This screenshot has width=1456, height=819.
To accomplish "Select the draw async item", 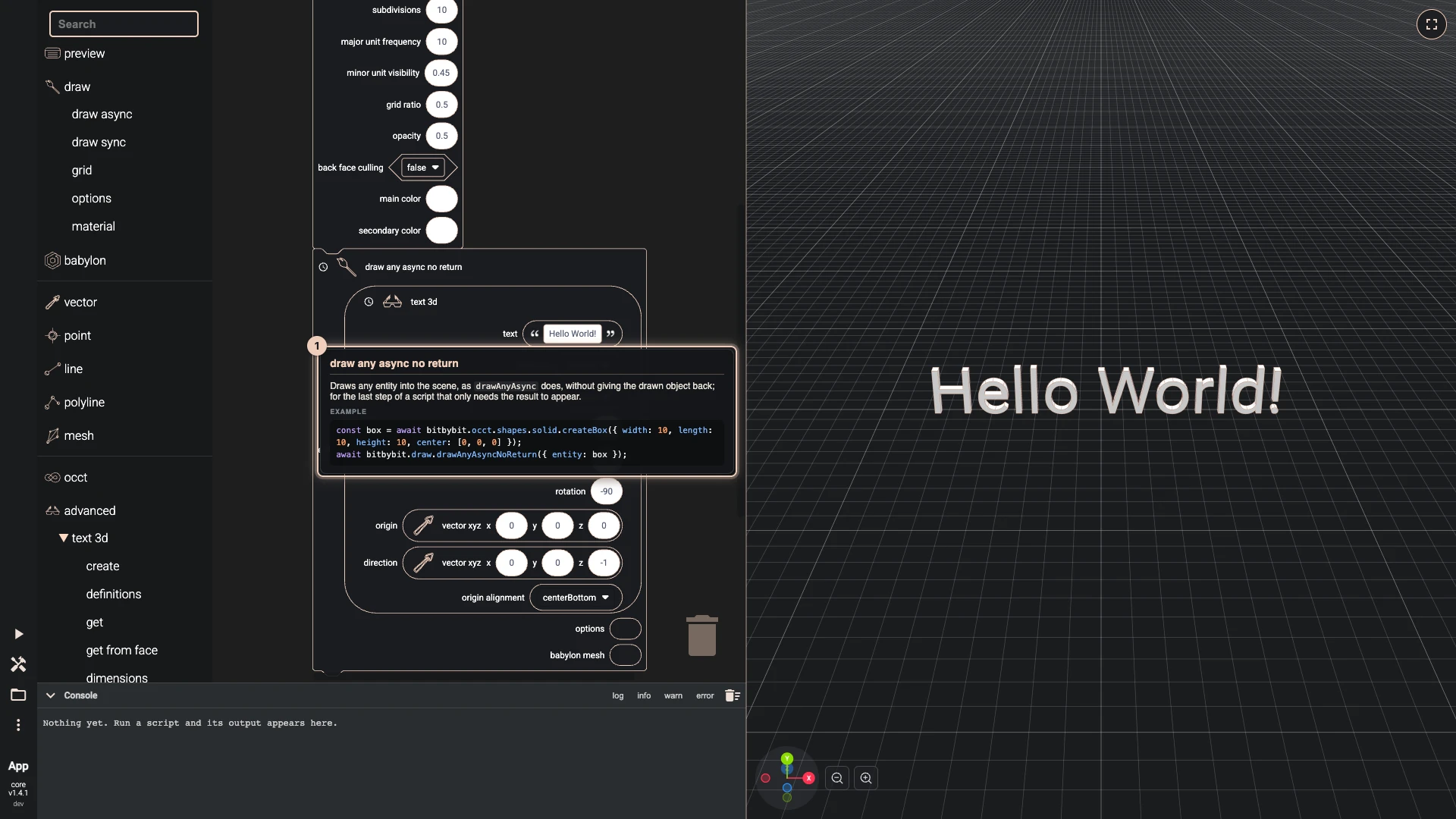I will click(x=102, y=115).
